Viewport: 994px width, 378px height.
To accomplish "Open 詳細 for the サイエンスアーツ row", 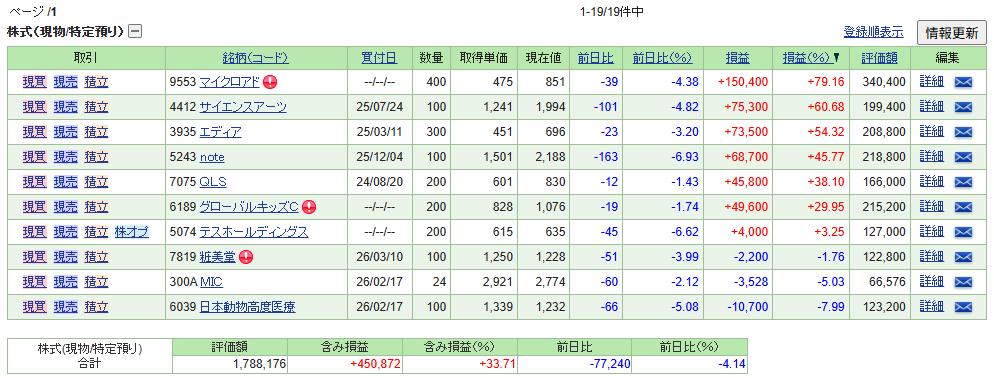I will pos(931,107).
